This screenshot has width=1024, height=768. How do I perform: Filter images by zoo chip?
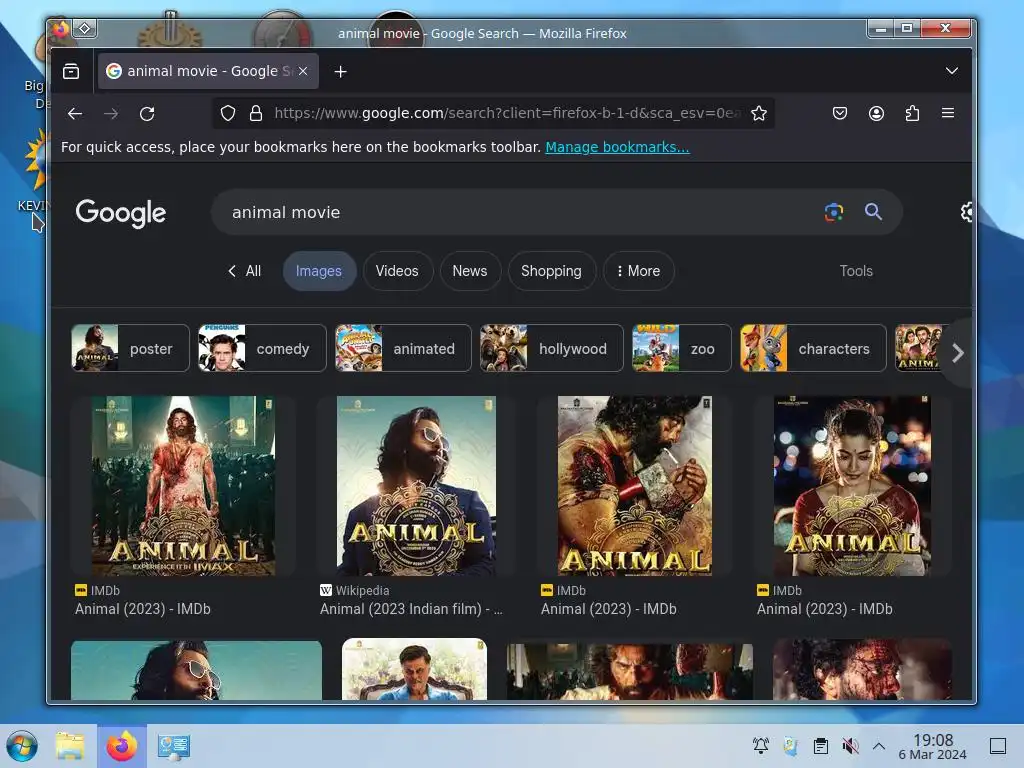[682, 349]
